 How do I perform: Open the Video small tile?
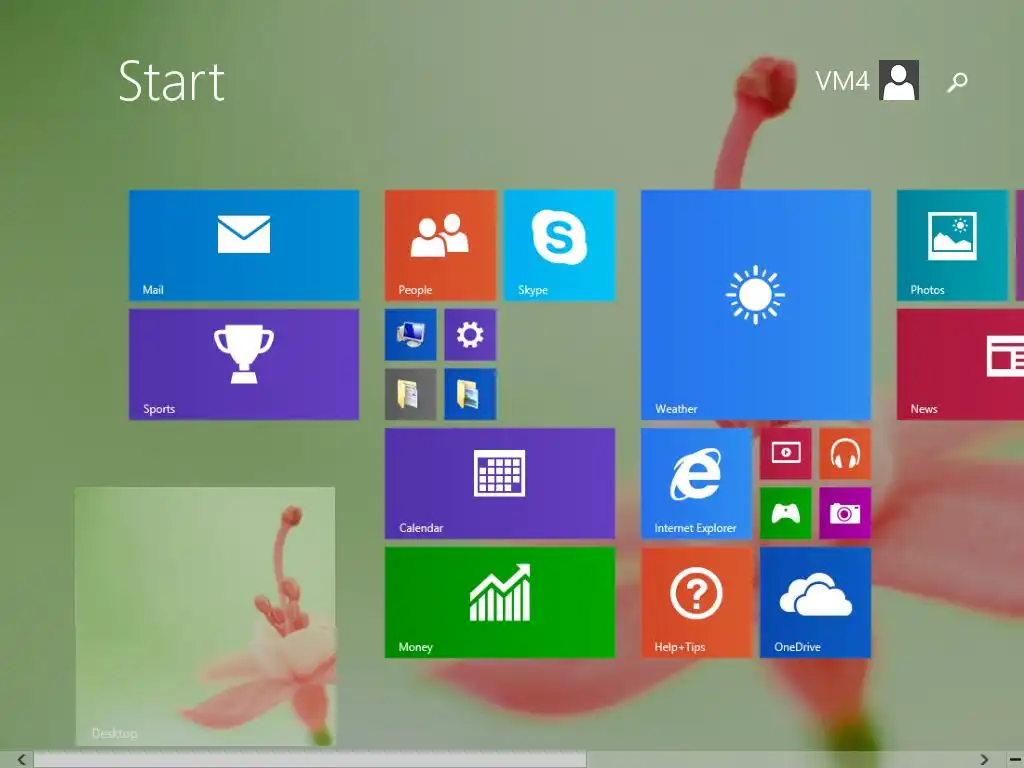coord(786,454)
